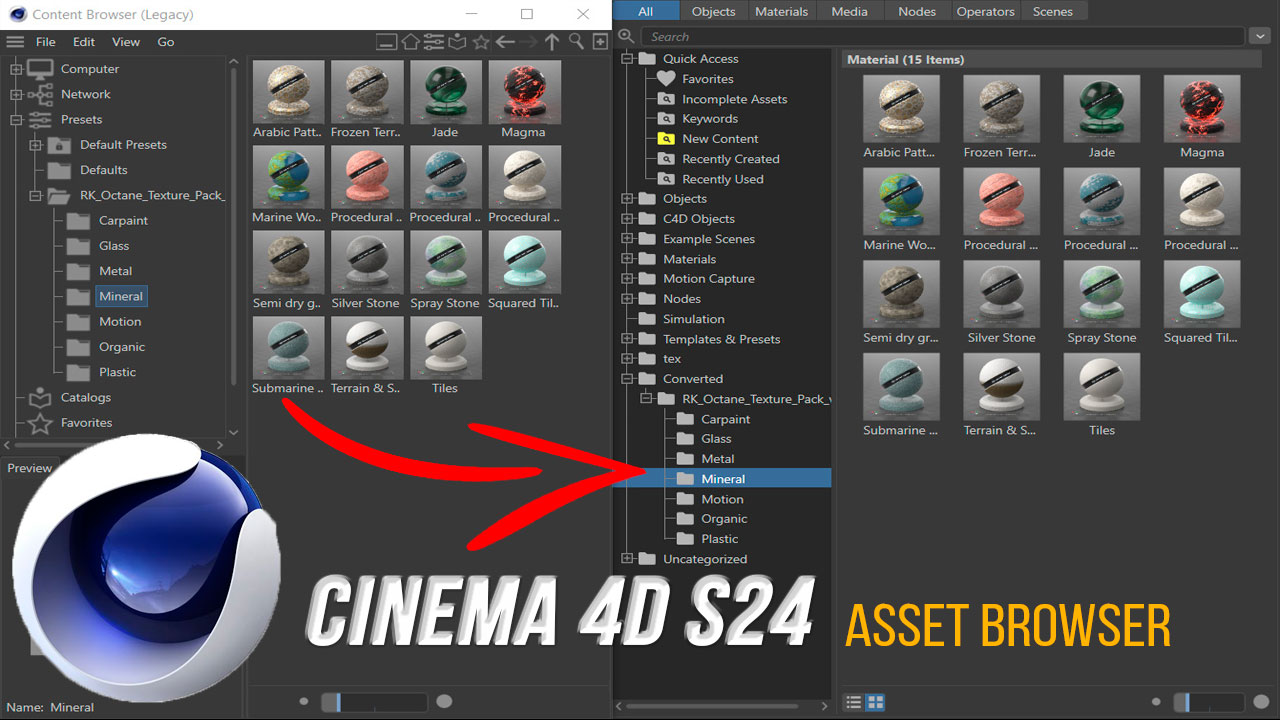Open the Go menu
1280x720 pixels.
166,42
